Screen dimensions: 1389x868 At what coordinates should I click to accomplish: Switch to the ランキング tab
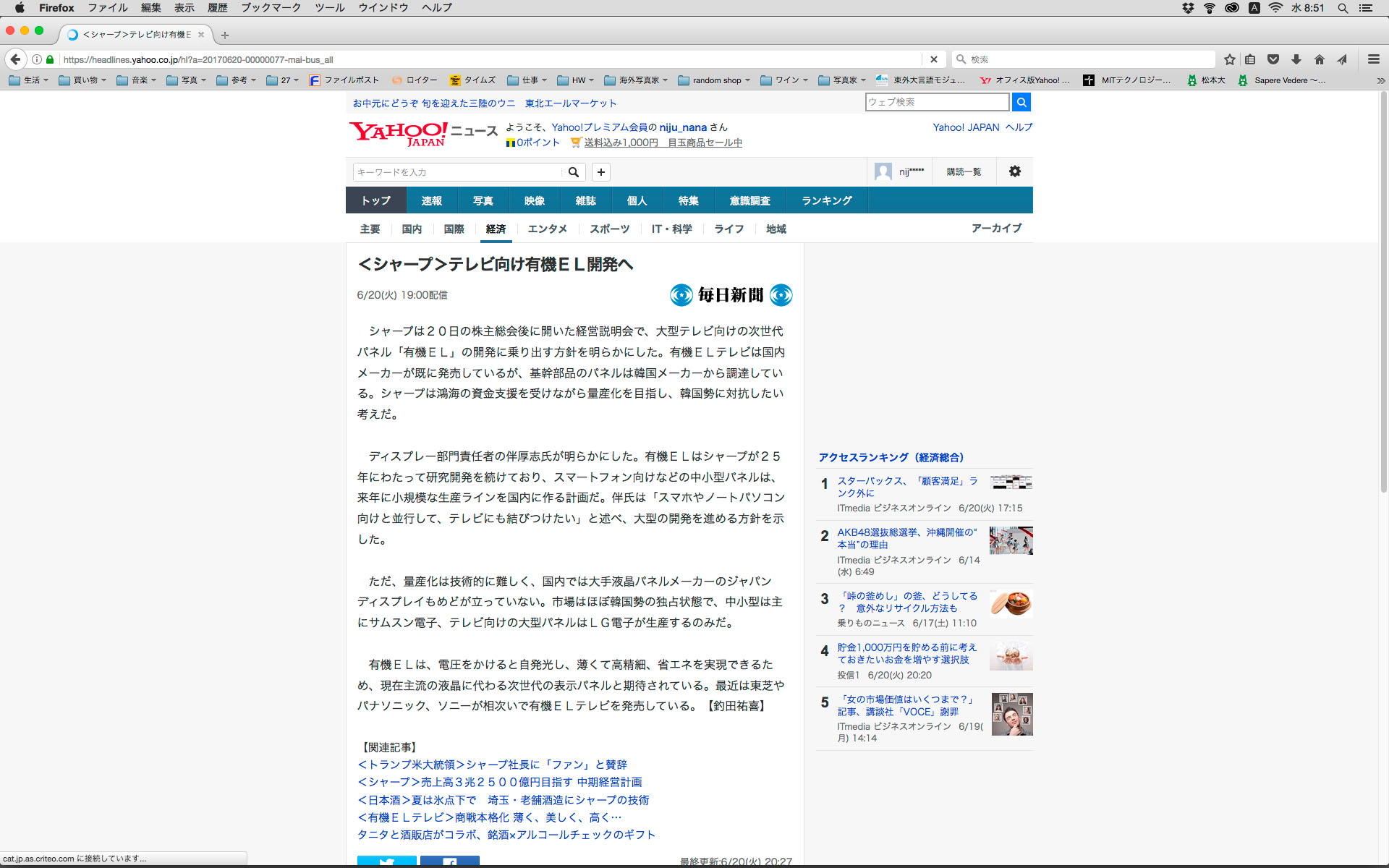[826, 200]
